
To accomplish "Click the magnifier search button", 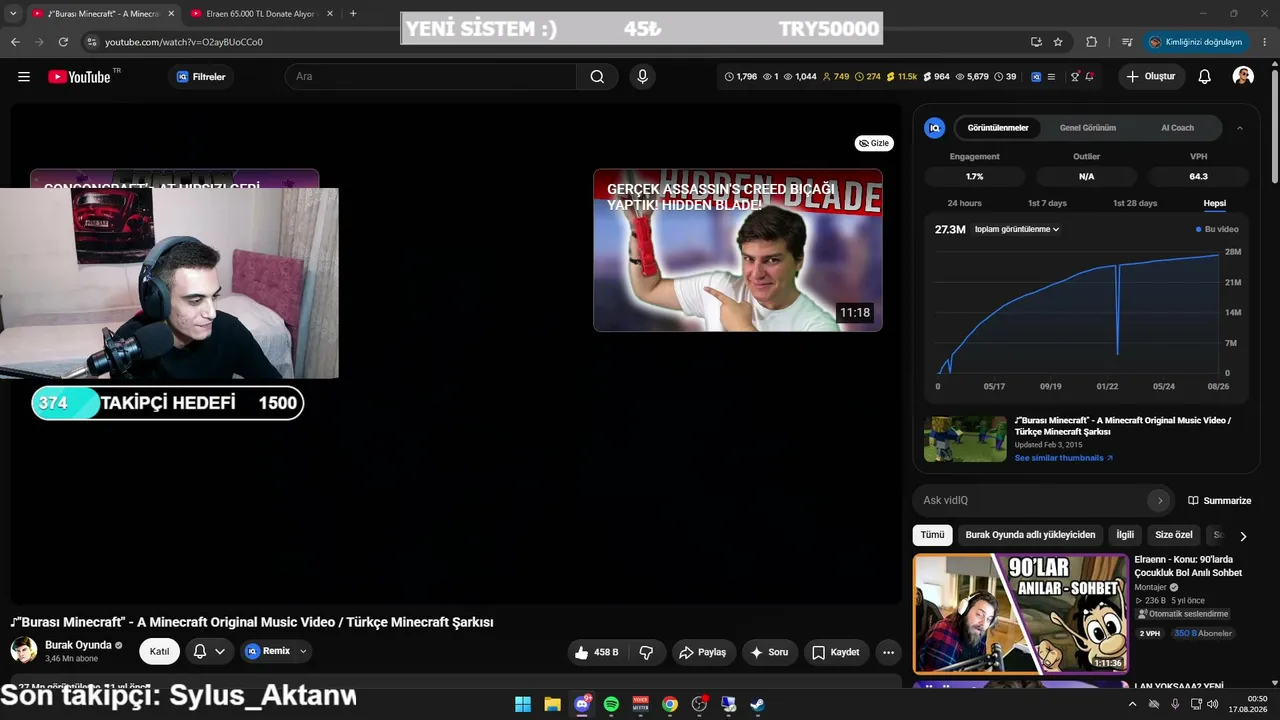I will (597, 77).
